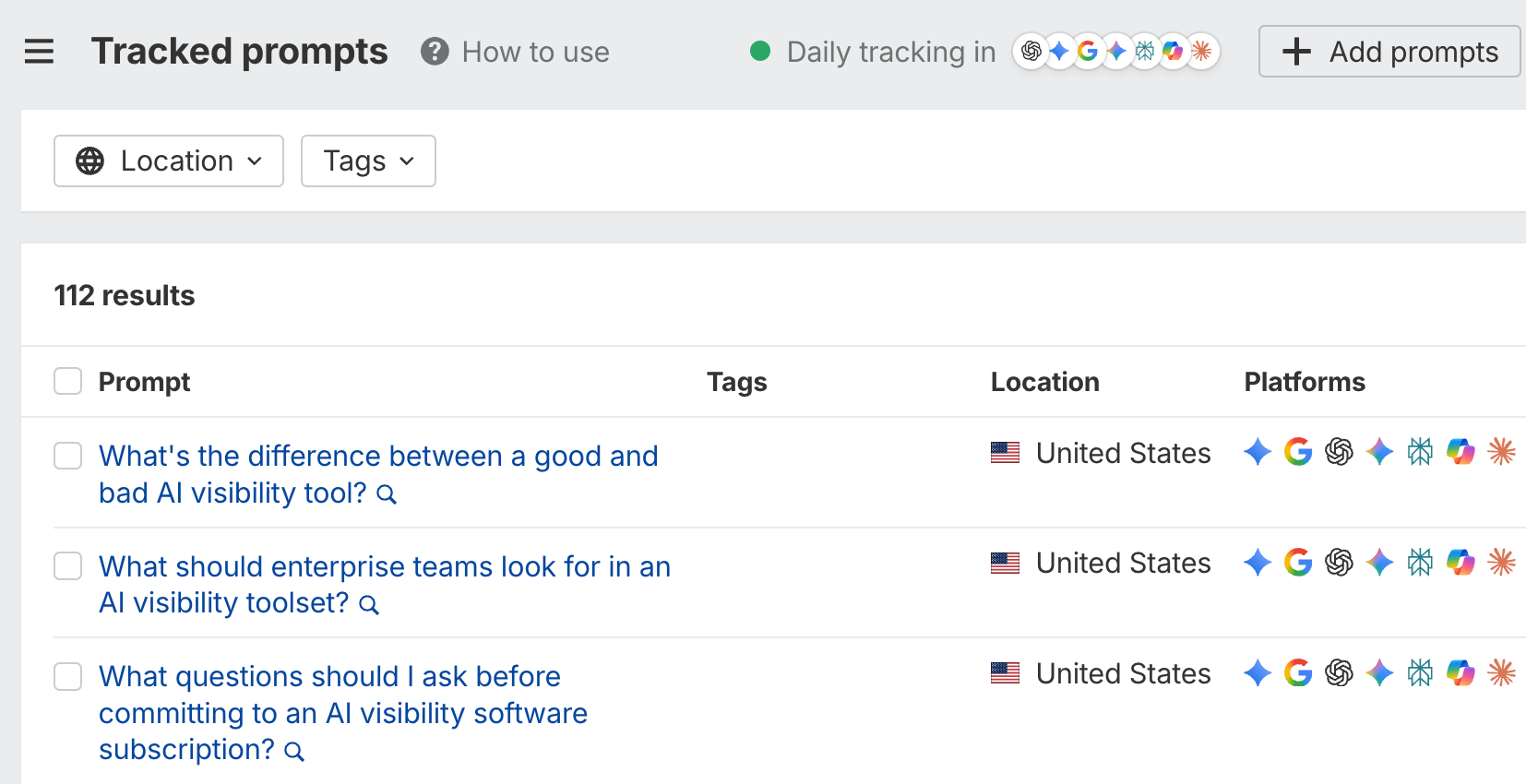Click the magnifier icon after the software subscription prompt
Image resolution: width=1526 pixels, height=784 pixels.
(294, 751)
